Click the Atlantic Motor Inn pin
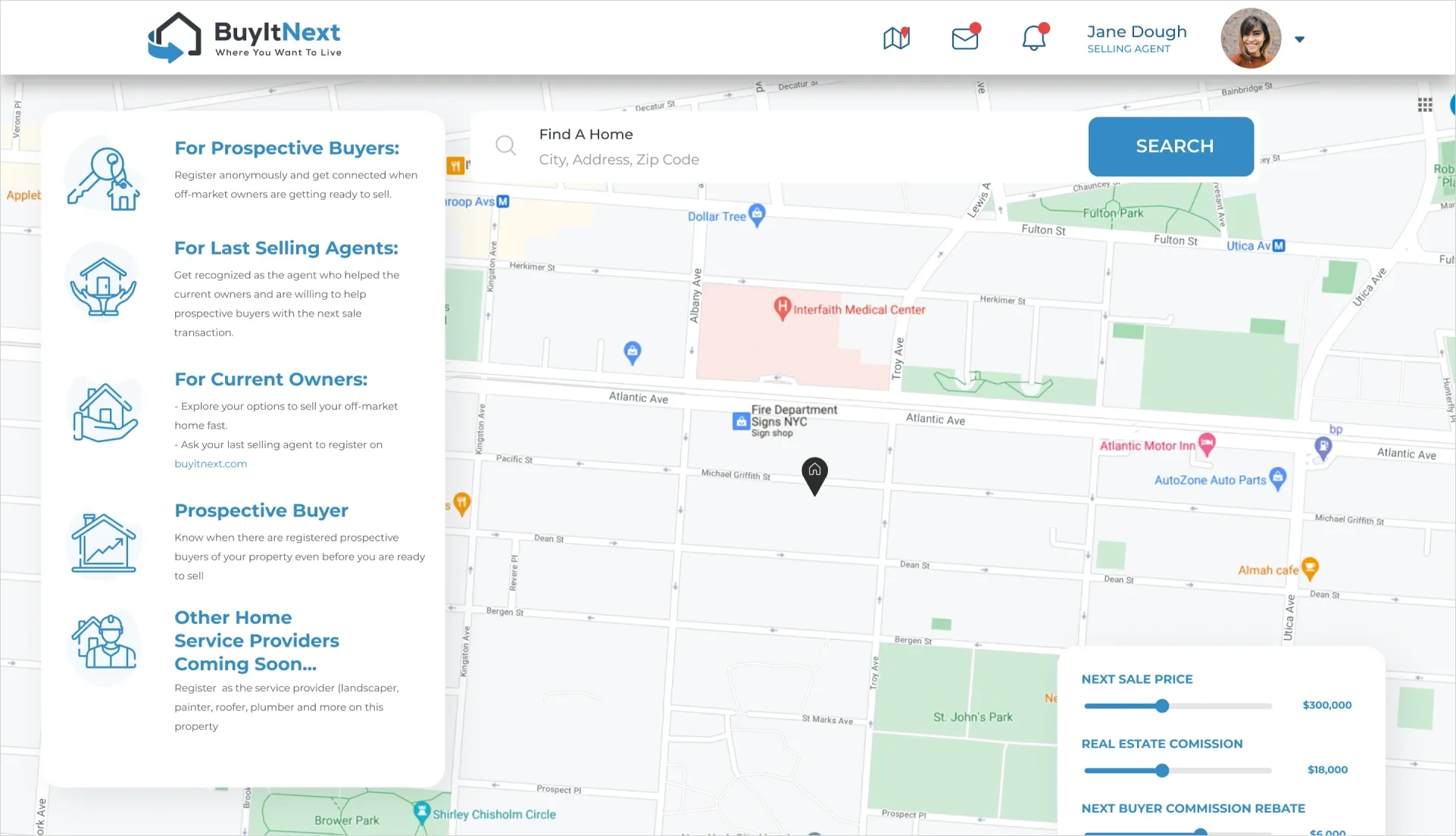The height and width of the screenshot is (836, 1456). [x=1207, y=444]
